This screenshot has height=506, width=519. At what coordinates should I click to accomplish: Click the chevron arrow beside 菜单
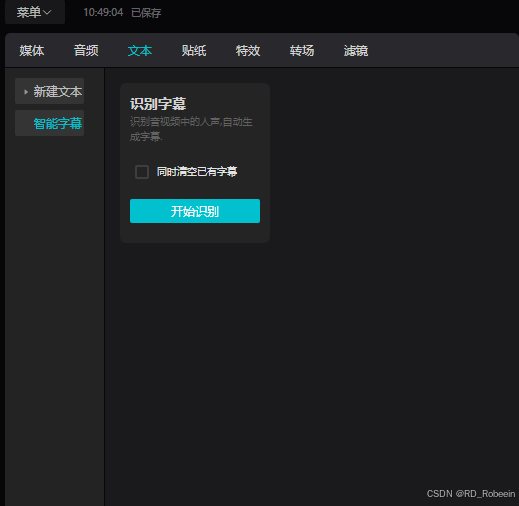[x=47, y=13]
